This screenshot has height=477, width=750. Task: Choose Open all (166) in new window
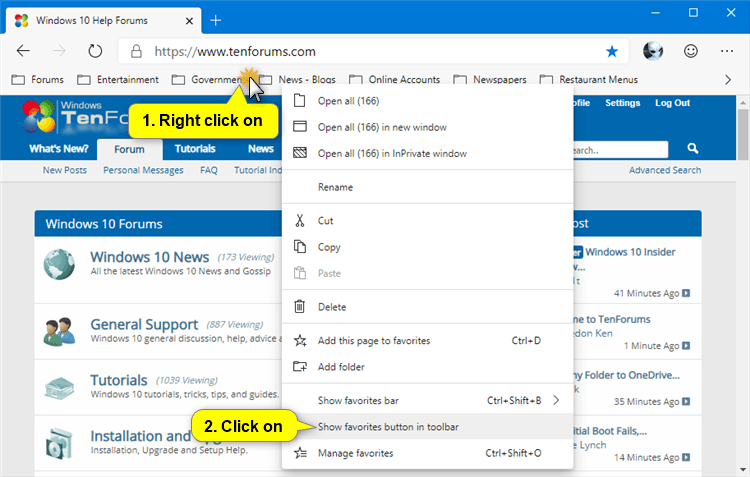coord(428,127)
